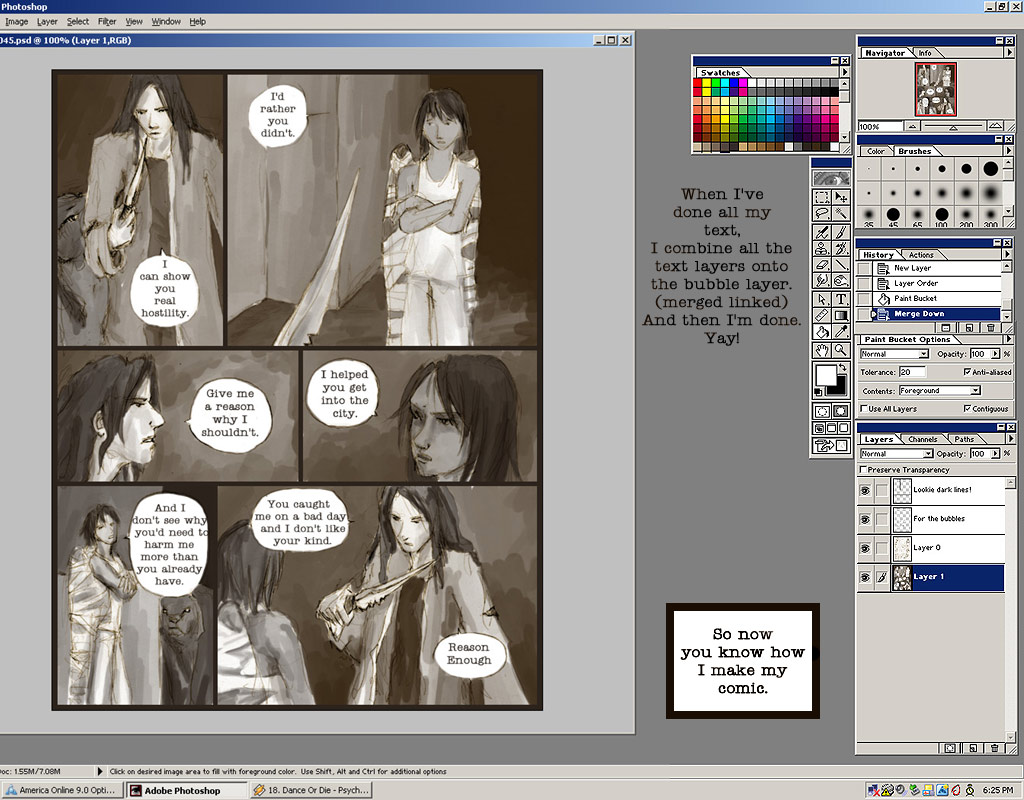This screenshot has width=1024, height=800.
Task: Open the Swatches palette menu arrow
Action: pyautogui.click(x=844, y=72)
